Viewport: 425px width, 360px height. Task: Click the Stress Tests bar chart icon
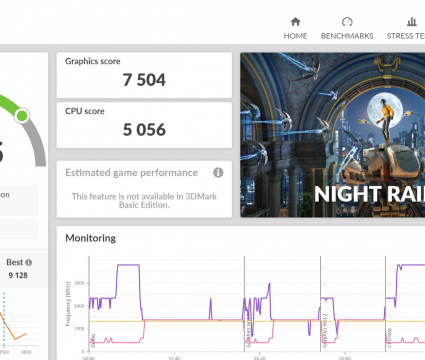click(x=412, y=22)
